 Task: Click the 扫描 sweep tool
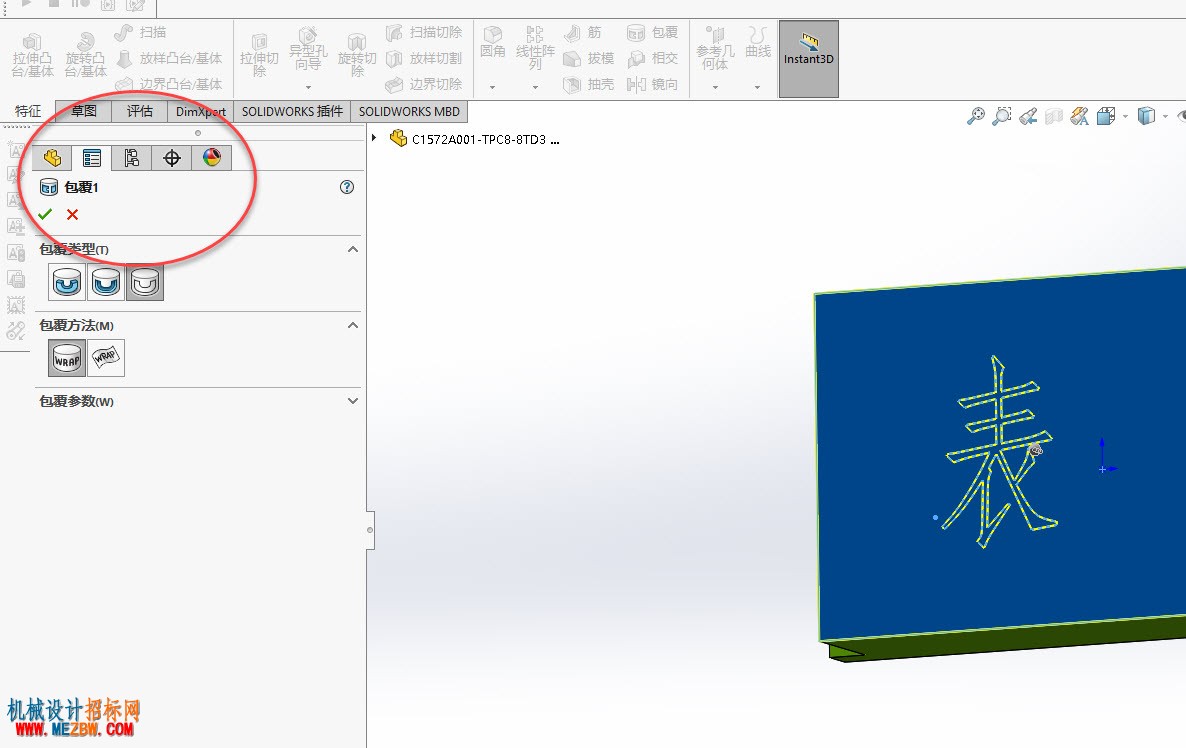(x=141, y=33)
